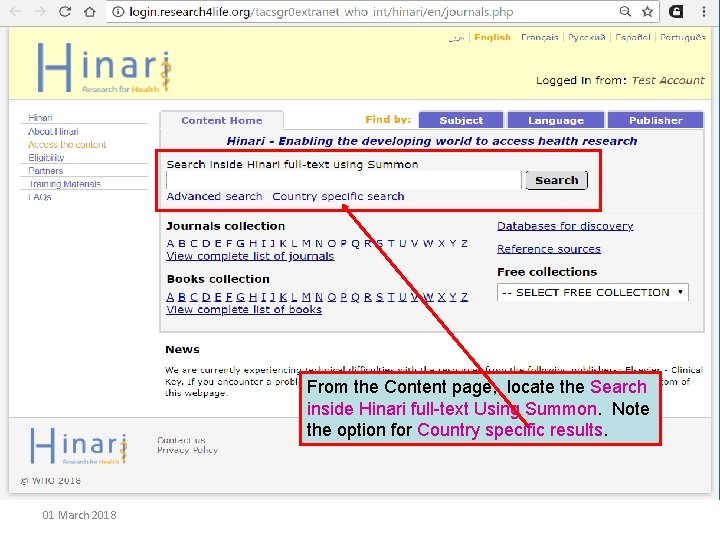Open View complete list of journals
720x540 pixels.
point(250,256)
